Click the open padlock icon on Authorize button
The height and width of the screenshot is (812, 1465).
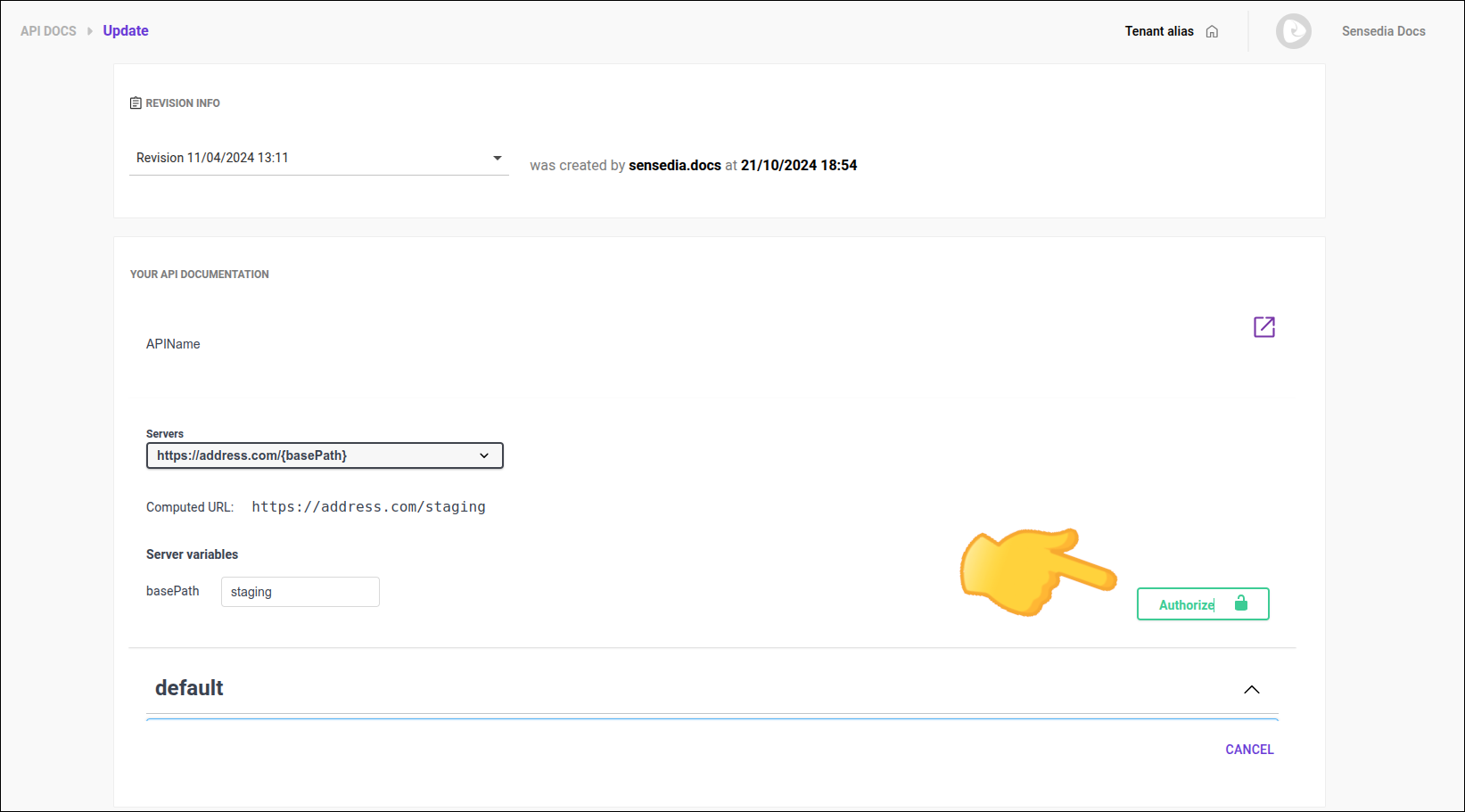(1241, 603)
